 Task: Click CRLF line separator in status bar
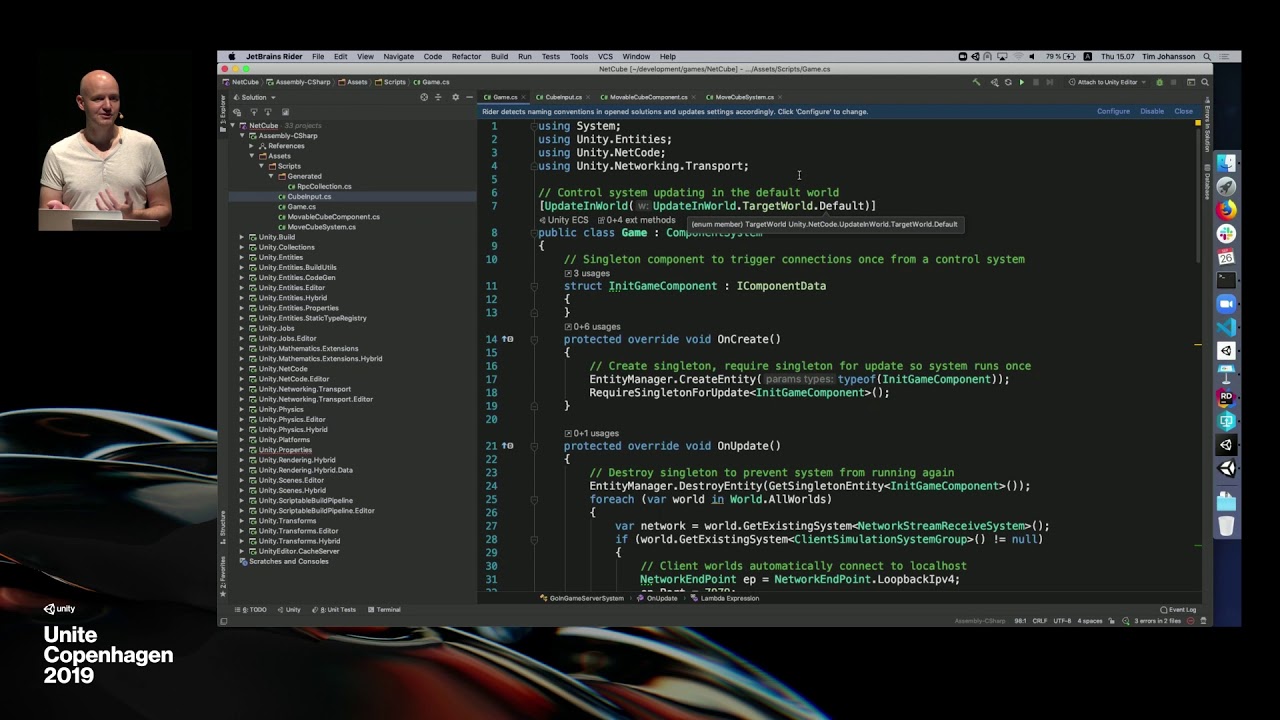pos(1040,621)
